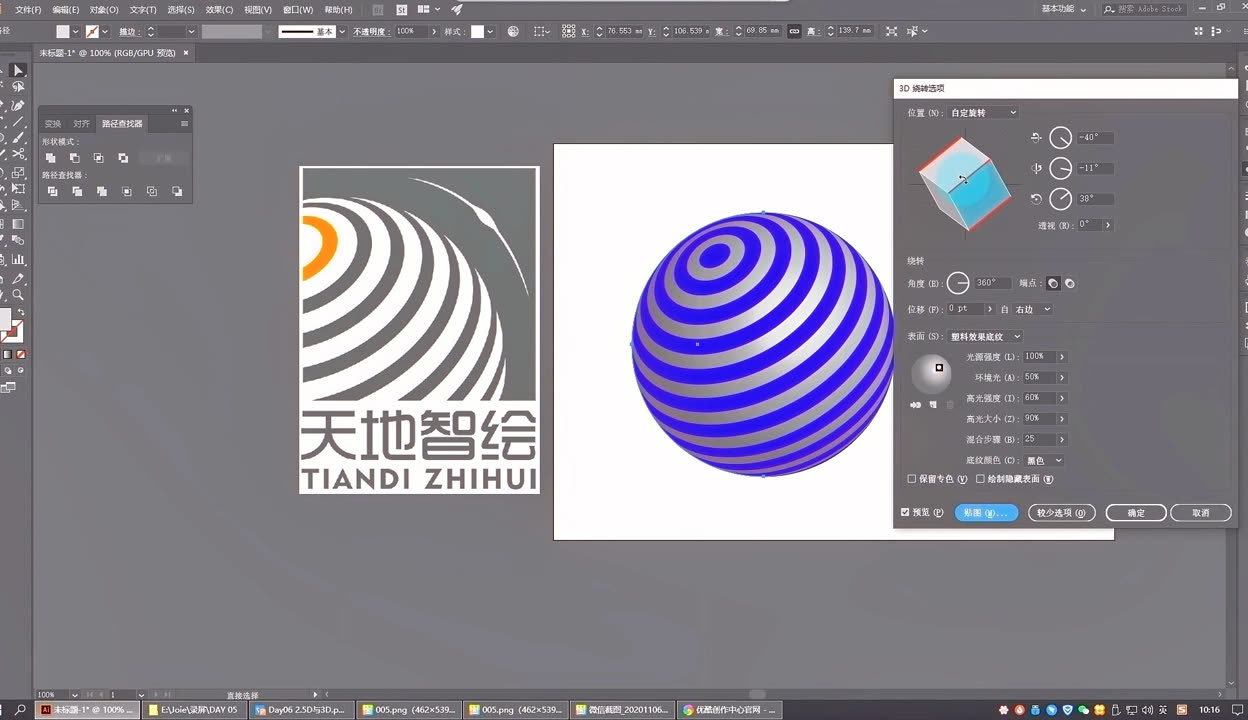Screen dimensions: 1248x720
Task: Expand the 光源强度 value slider arrow
Action: [x=1061, y=357]
